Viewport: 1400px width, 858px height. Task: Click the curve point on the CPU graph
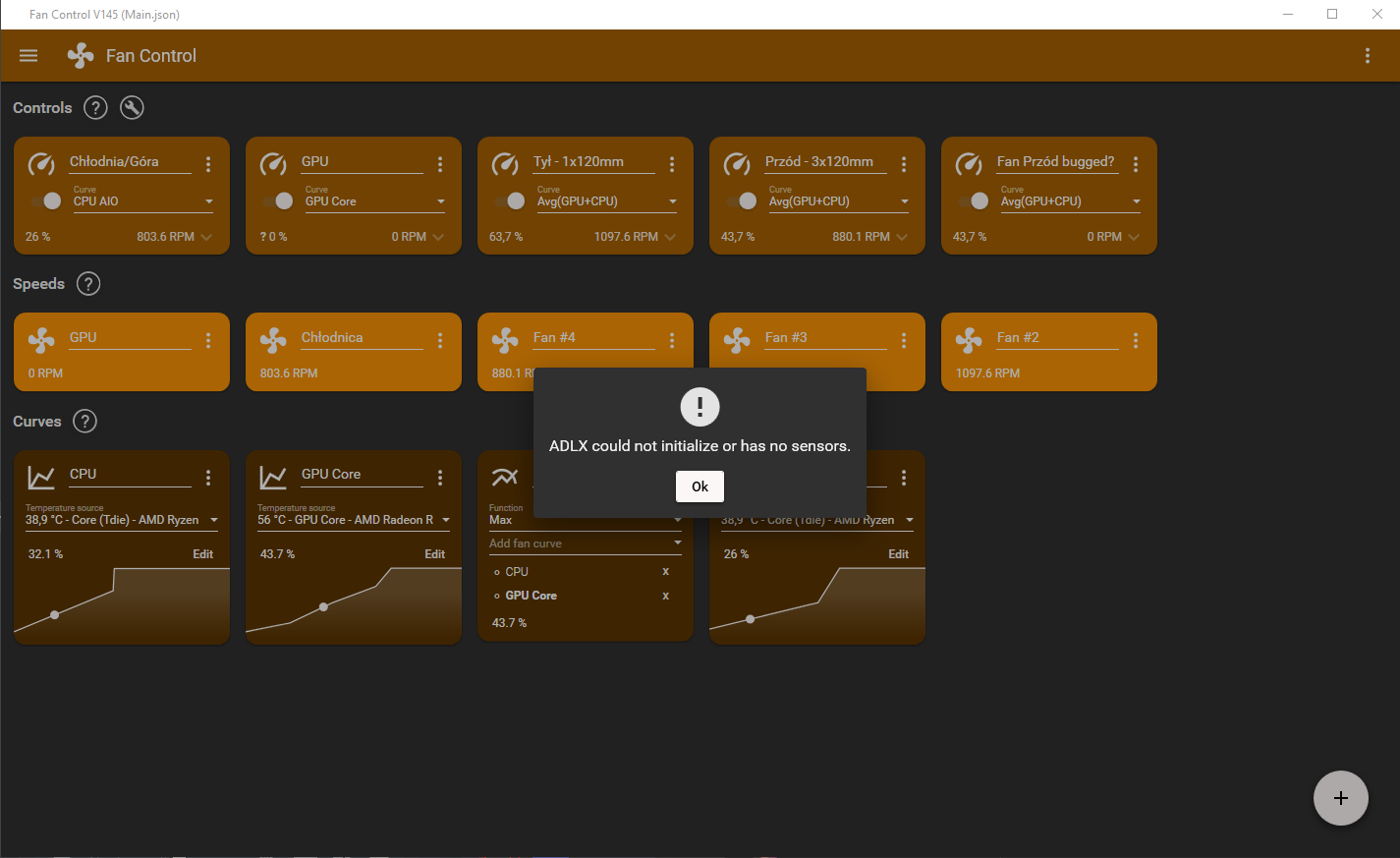54,614
